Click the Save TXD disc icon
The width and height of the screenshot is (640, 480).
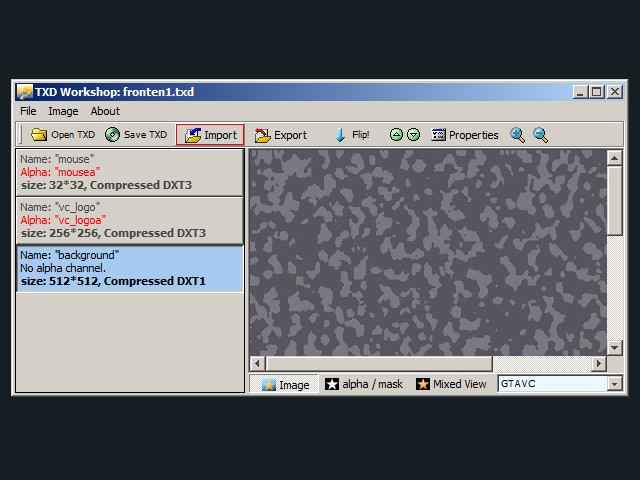[x=112, y=134]
